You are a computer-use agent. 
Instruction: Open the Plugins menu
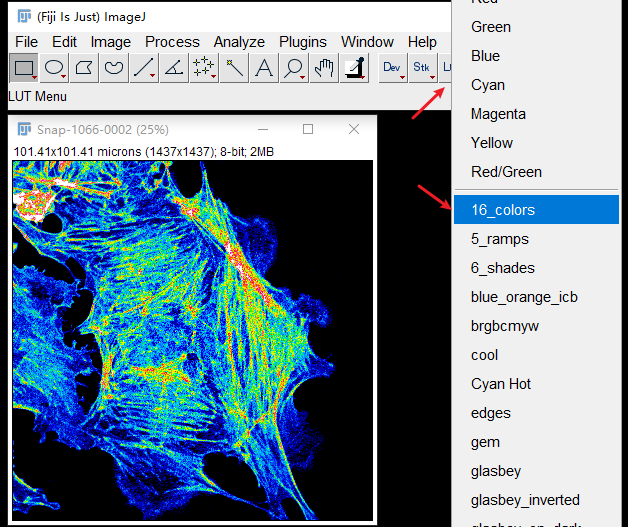tap(303, 42)
